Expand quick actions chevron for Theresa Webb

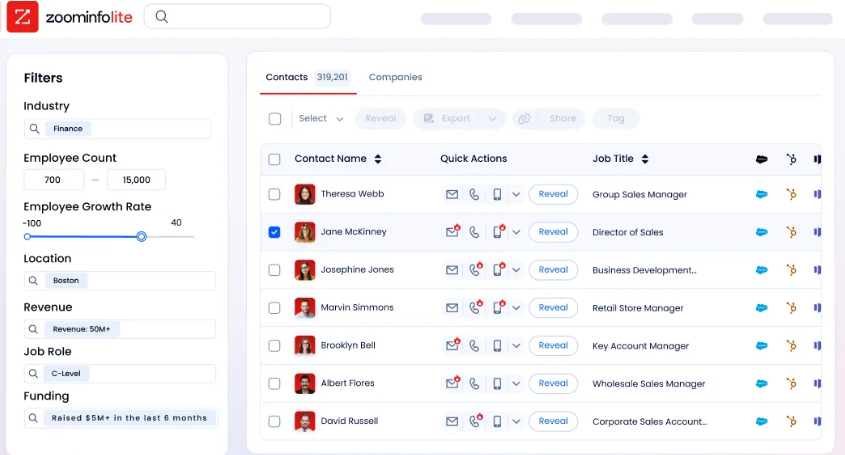516,194
